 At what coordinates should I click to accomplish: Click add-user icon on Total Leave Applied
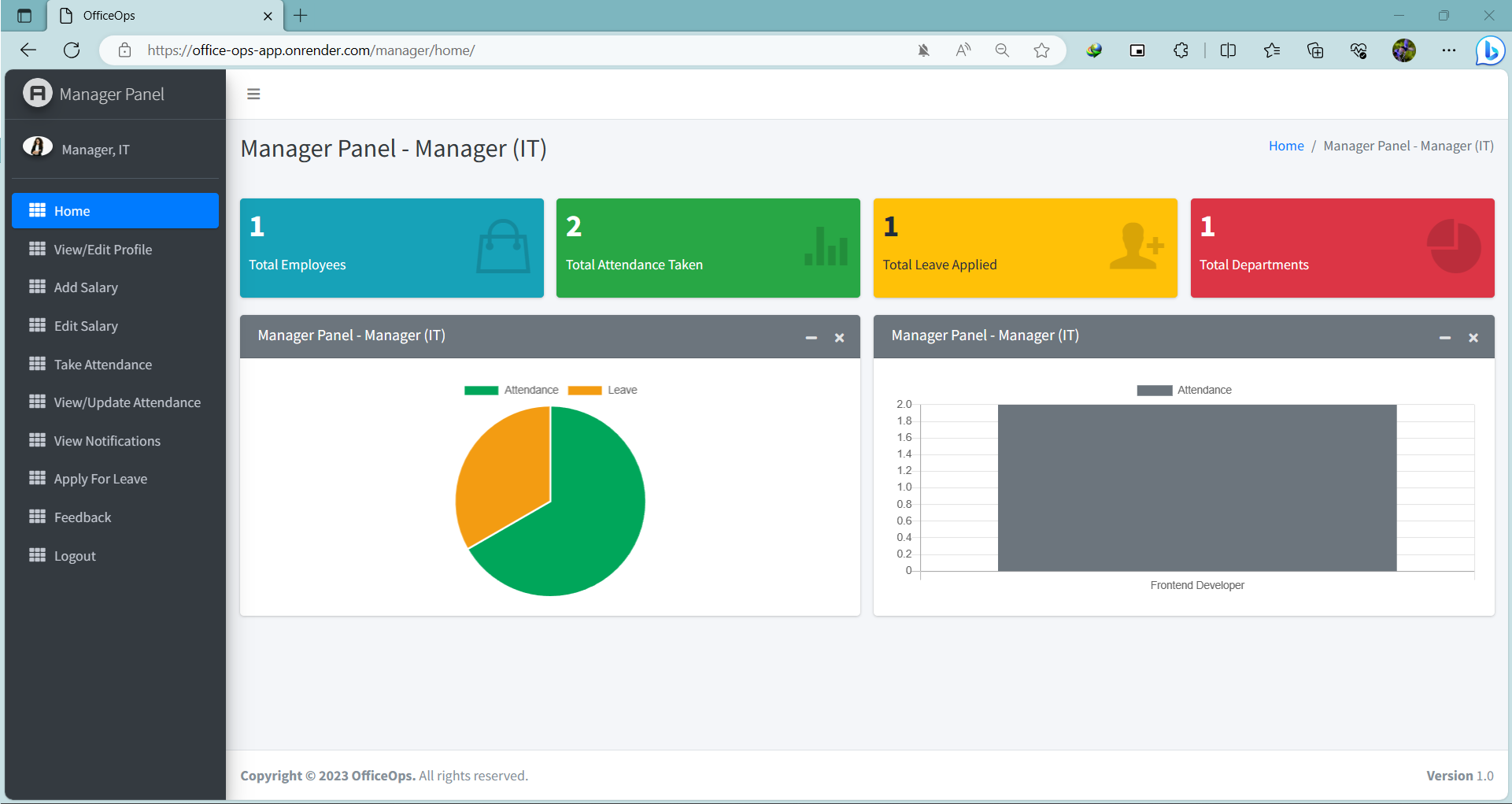pyautogui.click(x=1137, y=246)
